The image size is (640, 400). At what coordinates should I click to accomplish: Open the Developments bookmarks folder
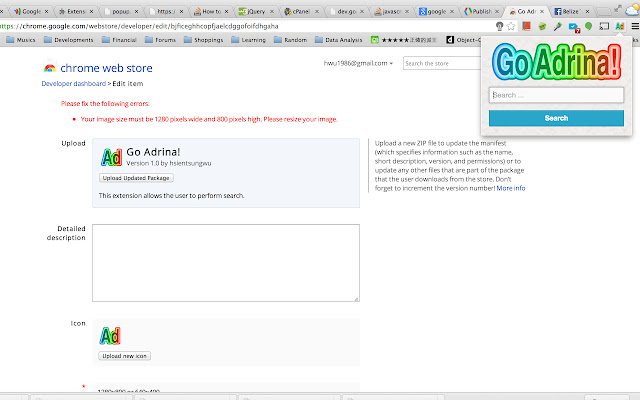[69, 40]
